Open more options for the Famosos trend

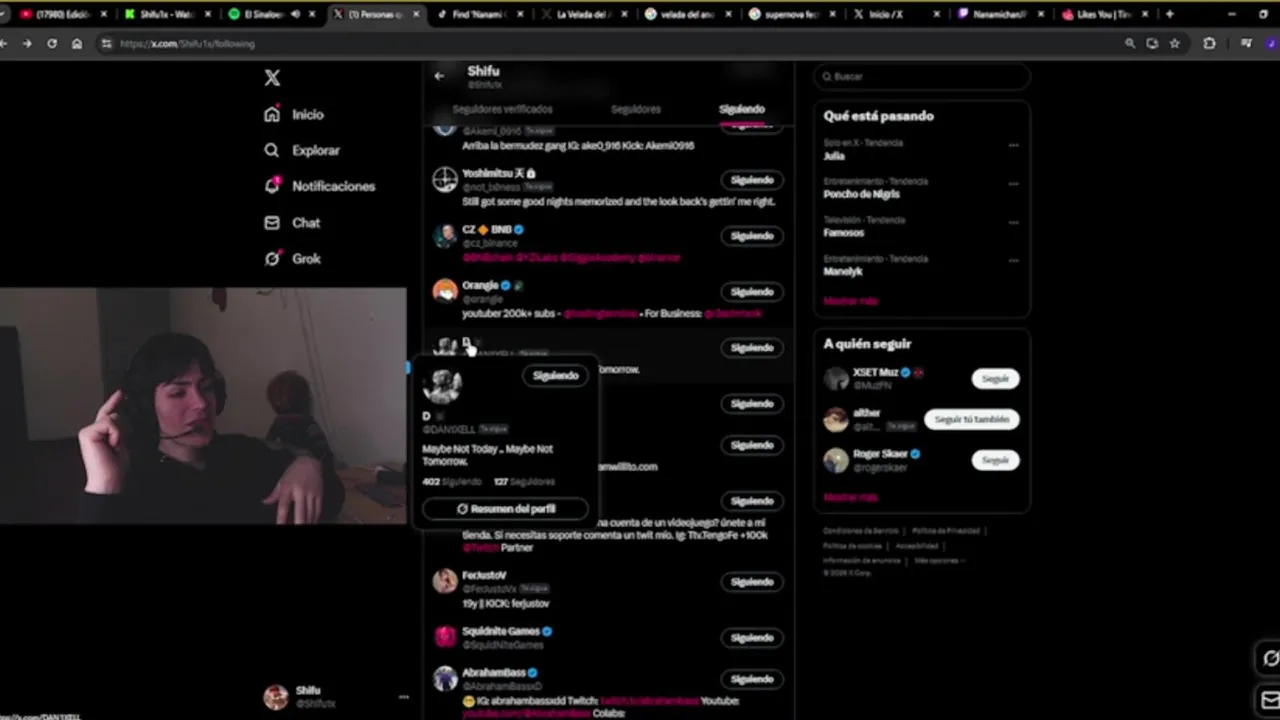pos(1013,223)
